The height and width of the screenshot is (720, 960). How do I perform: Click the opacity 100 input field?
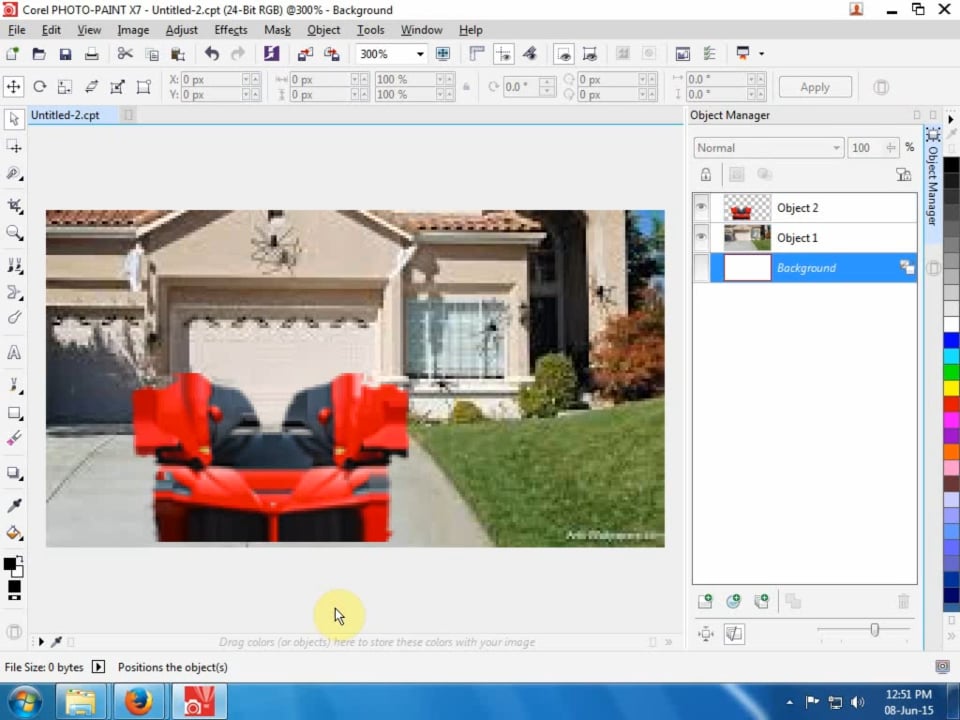tap(865, 148)
